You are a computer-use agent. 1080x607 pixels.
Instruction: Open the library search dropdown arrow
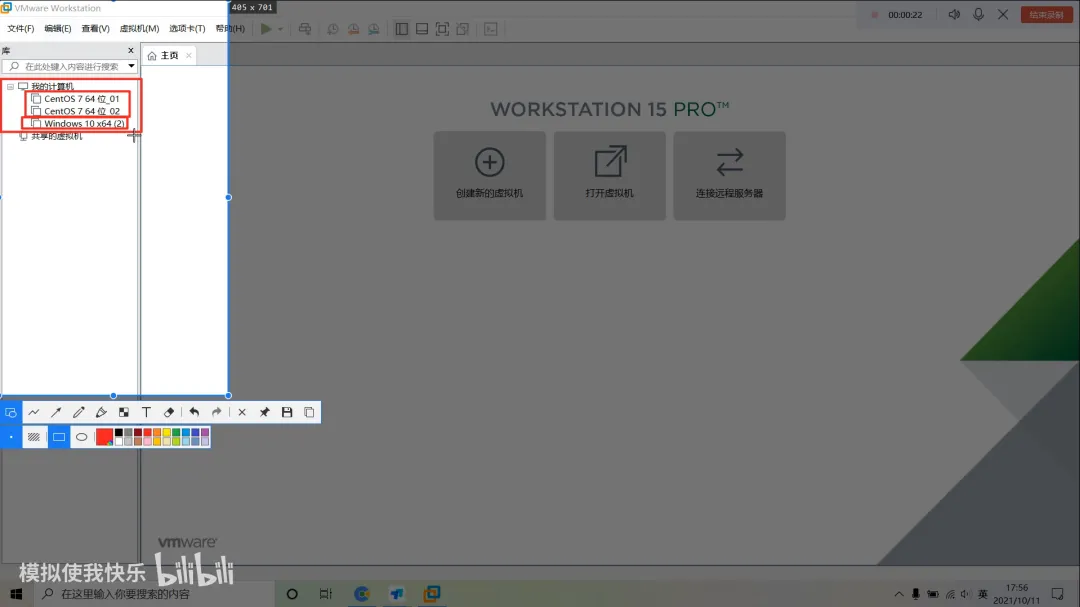(x=131, y=66)
